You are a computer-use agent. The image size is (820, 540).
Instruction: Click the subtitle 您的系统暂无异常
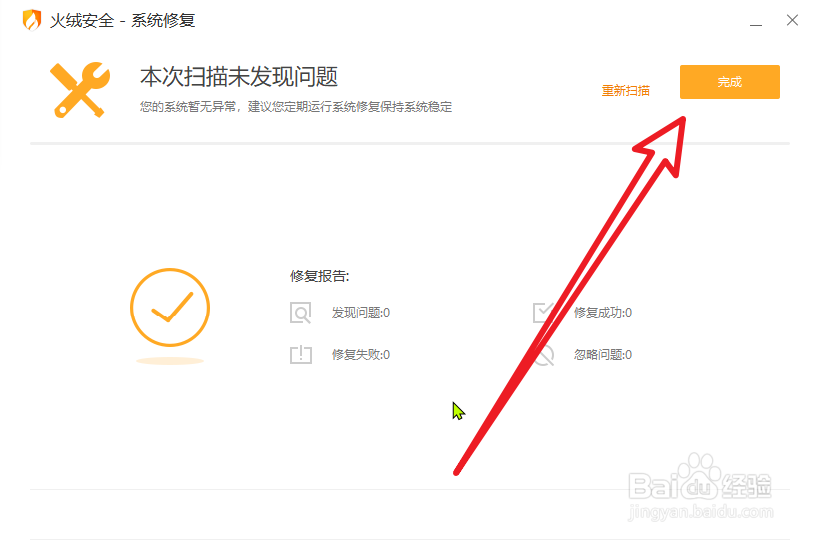(188, 107)
